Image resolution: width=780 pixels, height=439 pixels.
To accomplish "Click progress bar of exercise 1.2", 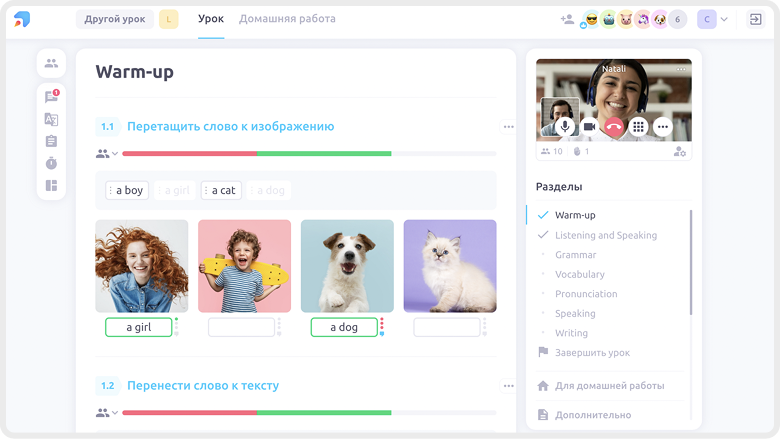I will 309,413.
